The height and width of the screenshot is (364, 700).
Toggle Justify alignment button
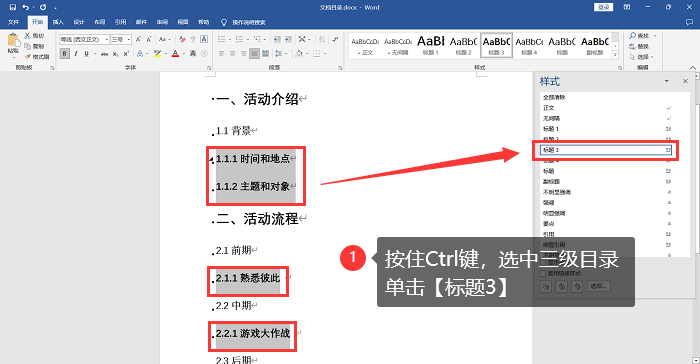pos(254,54)
